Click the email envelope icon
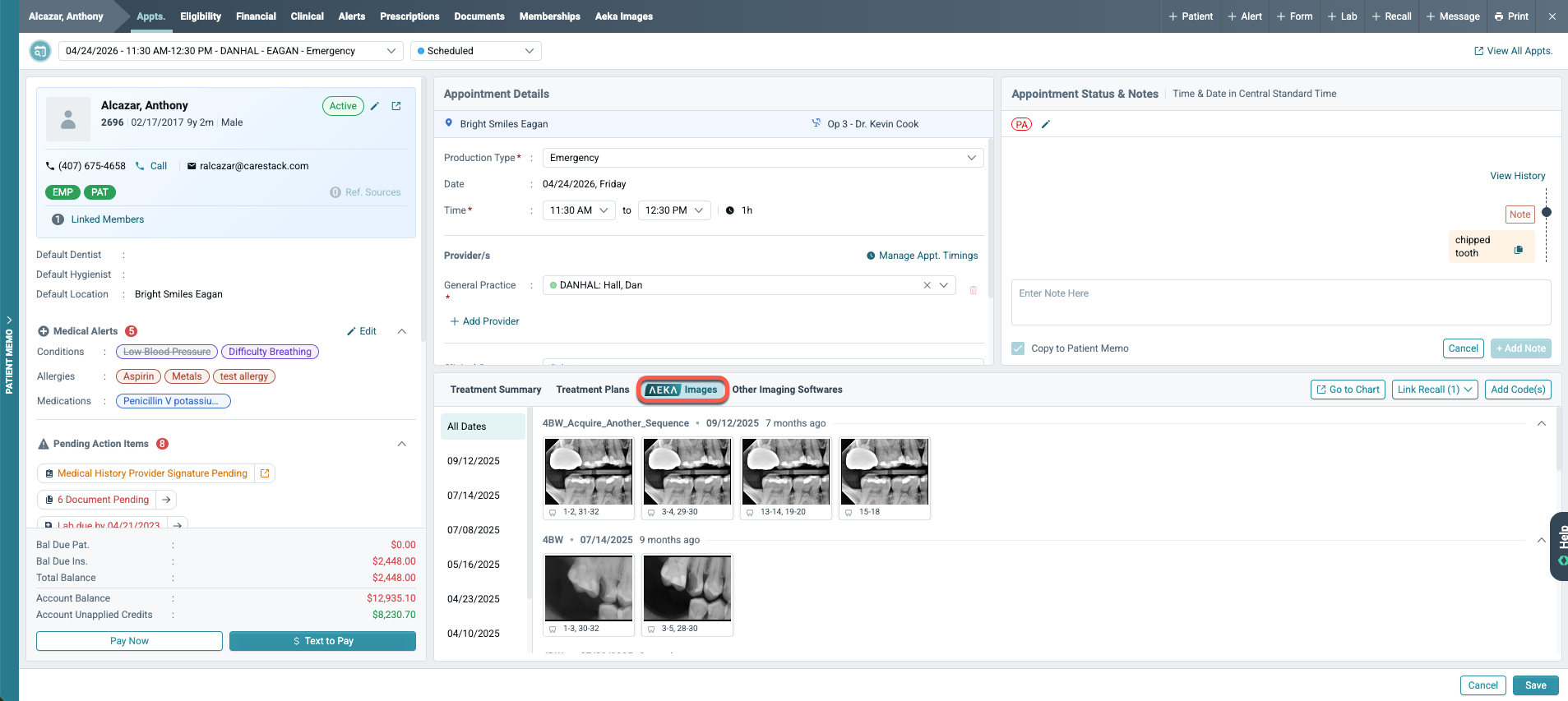The height and width of the screenshot is (701, 1568). coord(192,166)
